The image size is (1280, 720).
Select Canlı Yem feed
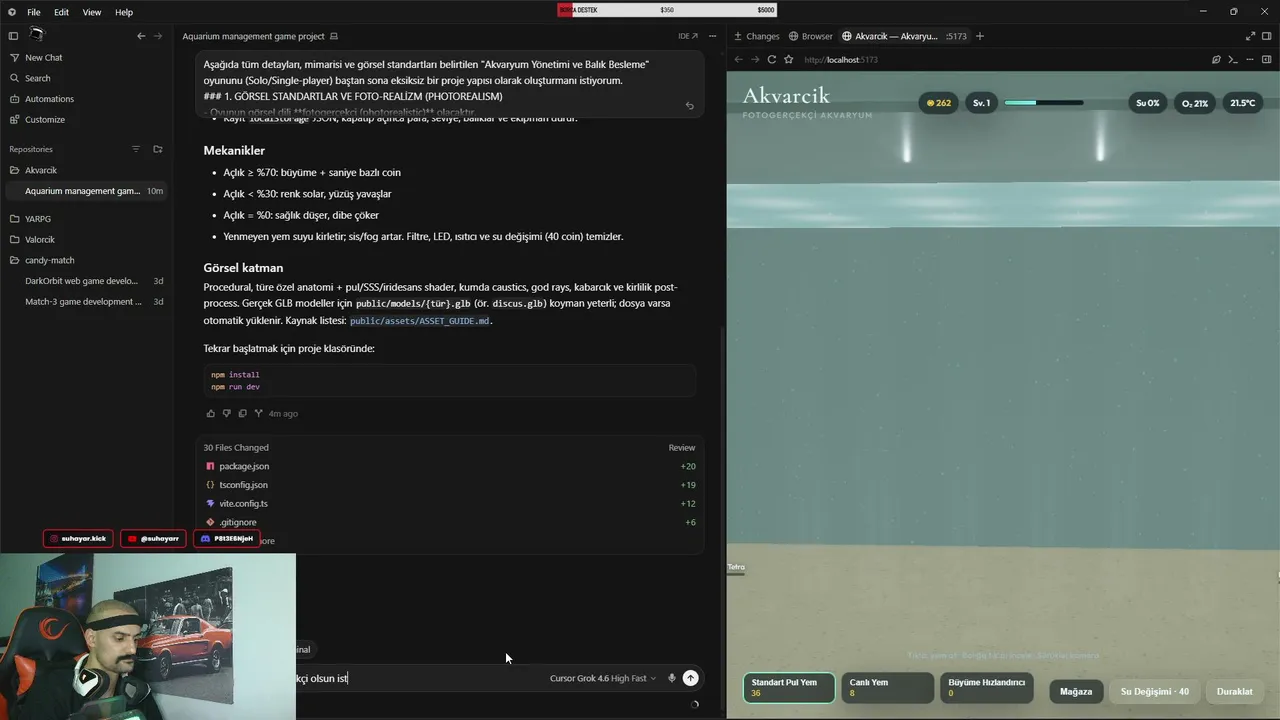tap(888, 688)
